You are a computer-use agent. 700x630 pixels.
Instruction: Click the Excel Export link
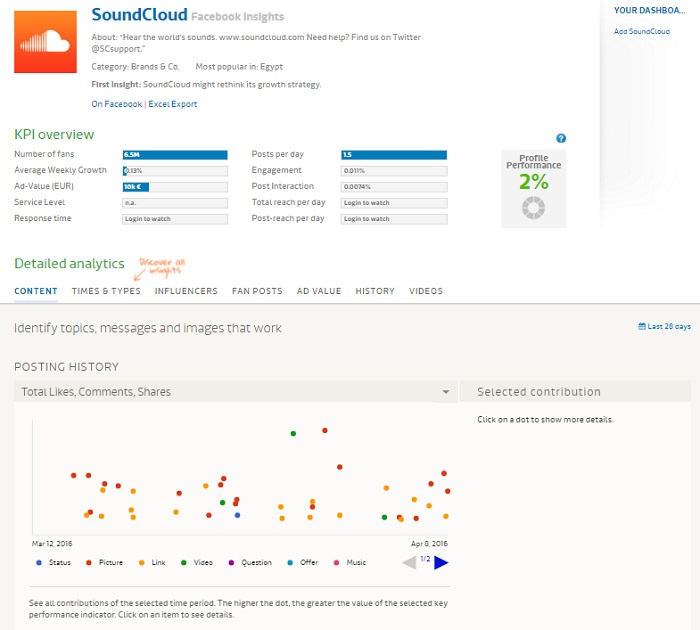pyautogui.click(x=173, y=104)
